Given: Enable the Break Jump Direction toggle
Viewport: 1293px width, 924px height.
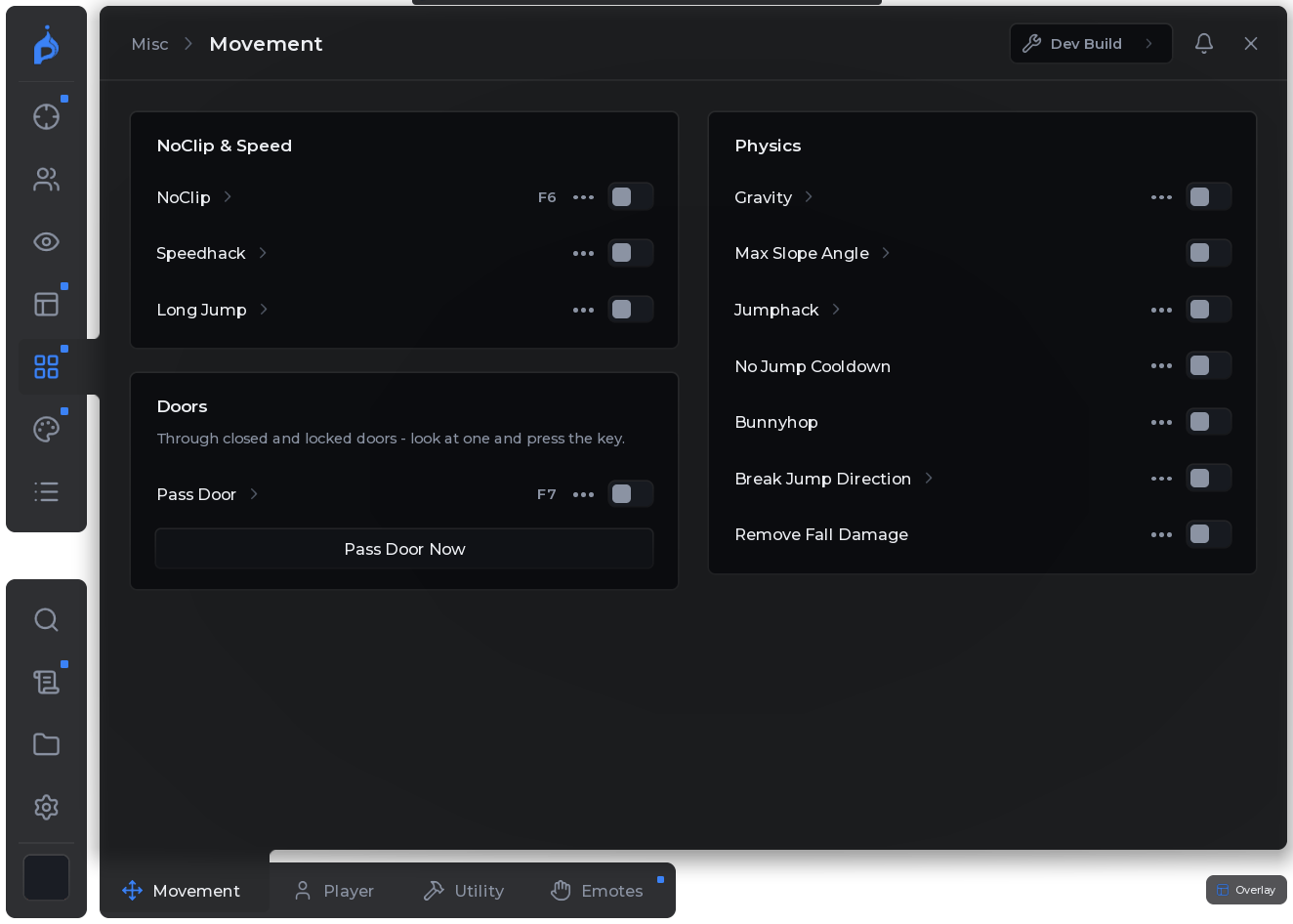Looking at the screenshot, I should (1209, 479).
